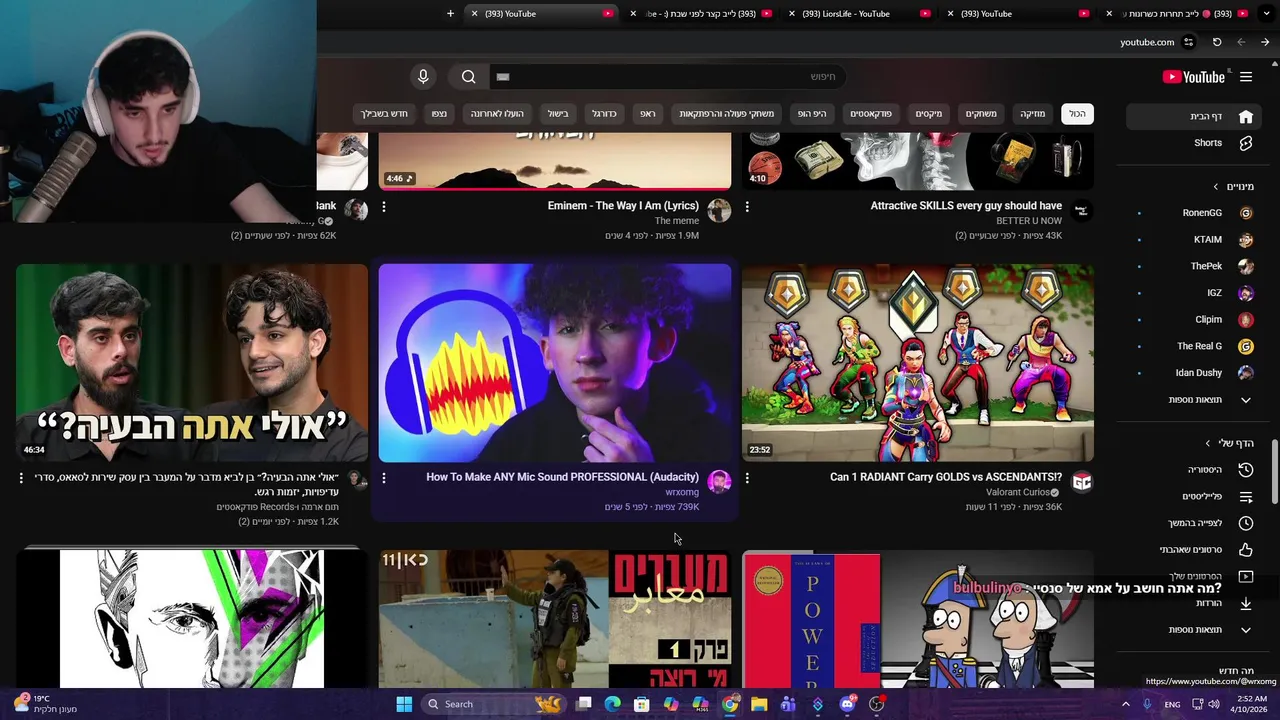Open video title How To Make ANY Mic Sound PROFESSIONAL

coord(562,477)
